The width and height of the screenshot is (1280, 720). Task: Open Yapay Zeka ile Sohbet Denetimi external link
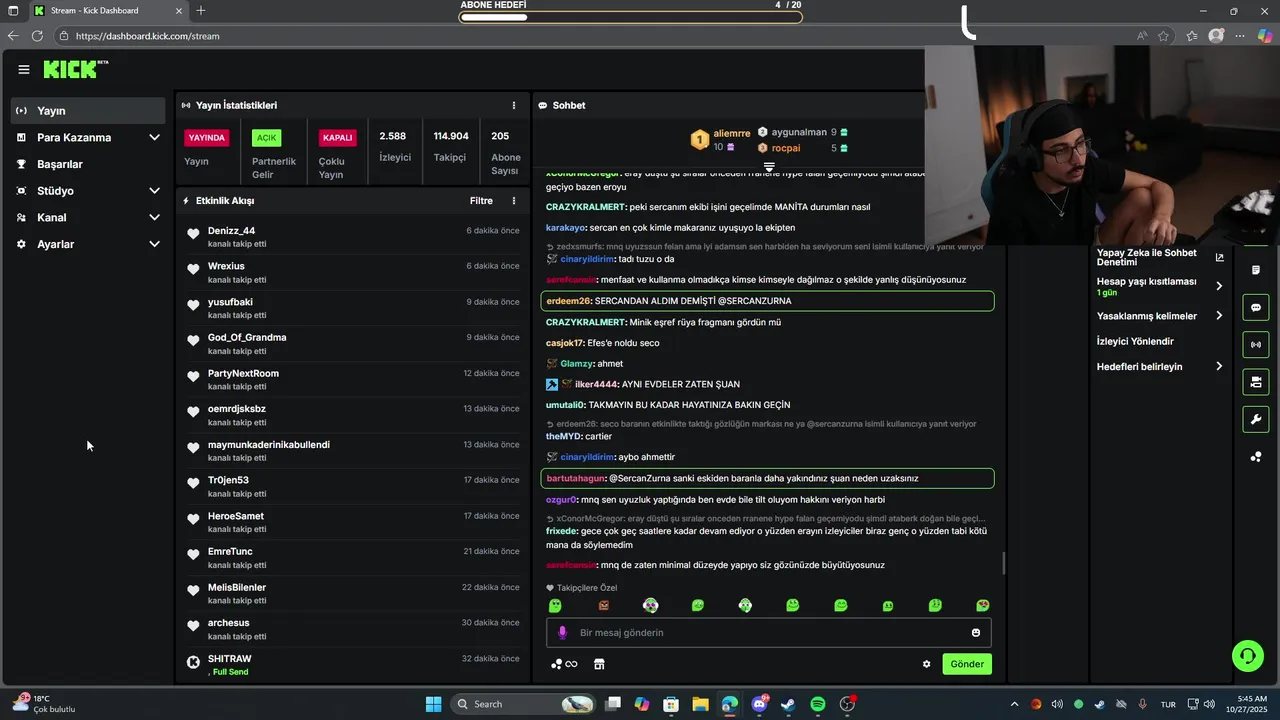click(1219, 258)
